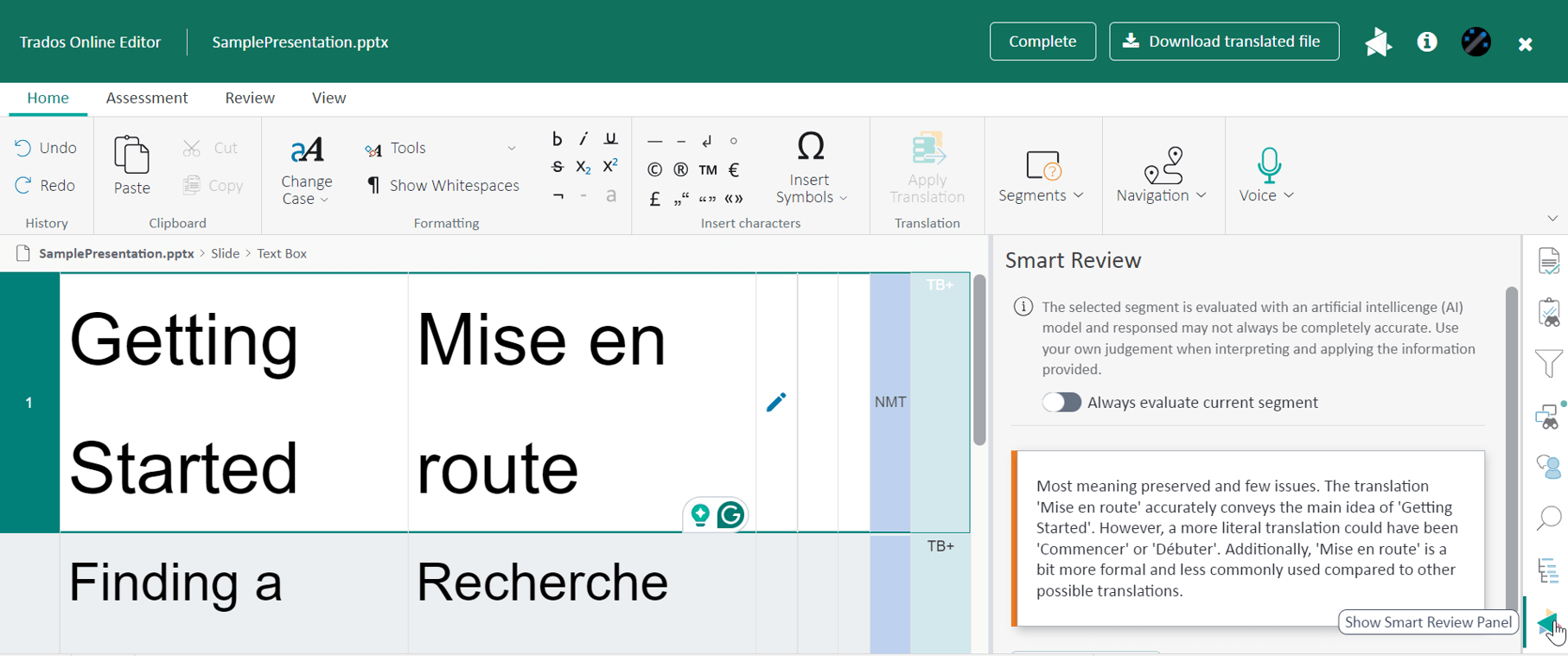Click the Bold formatting icon
Viewport: 1568px width, 656px height.
[557, 139]
